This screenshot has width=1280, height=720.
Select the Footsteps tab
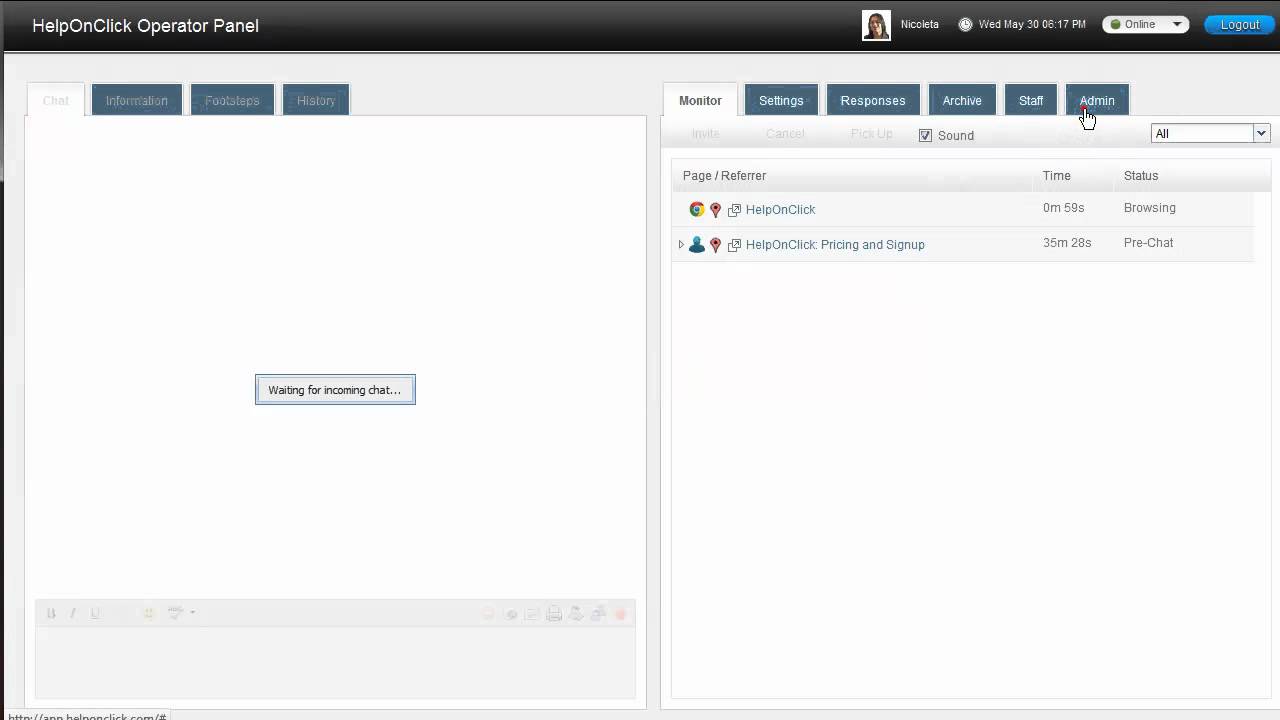click(x=232, y=100)
